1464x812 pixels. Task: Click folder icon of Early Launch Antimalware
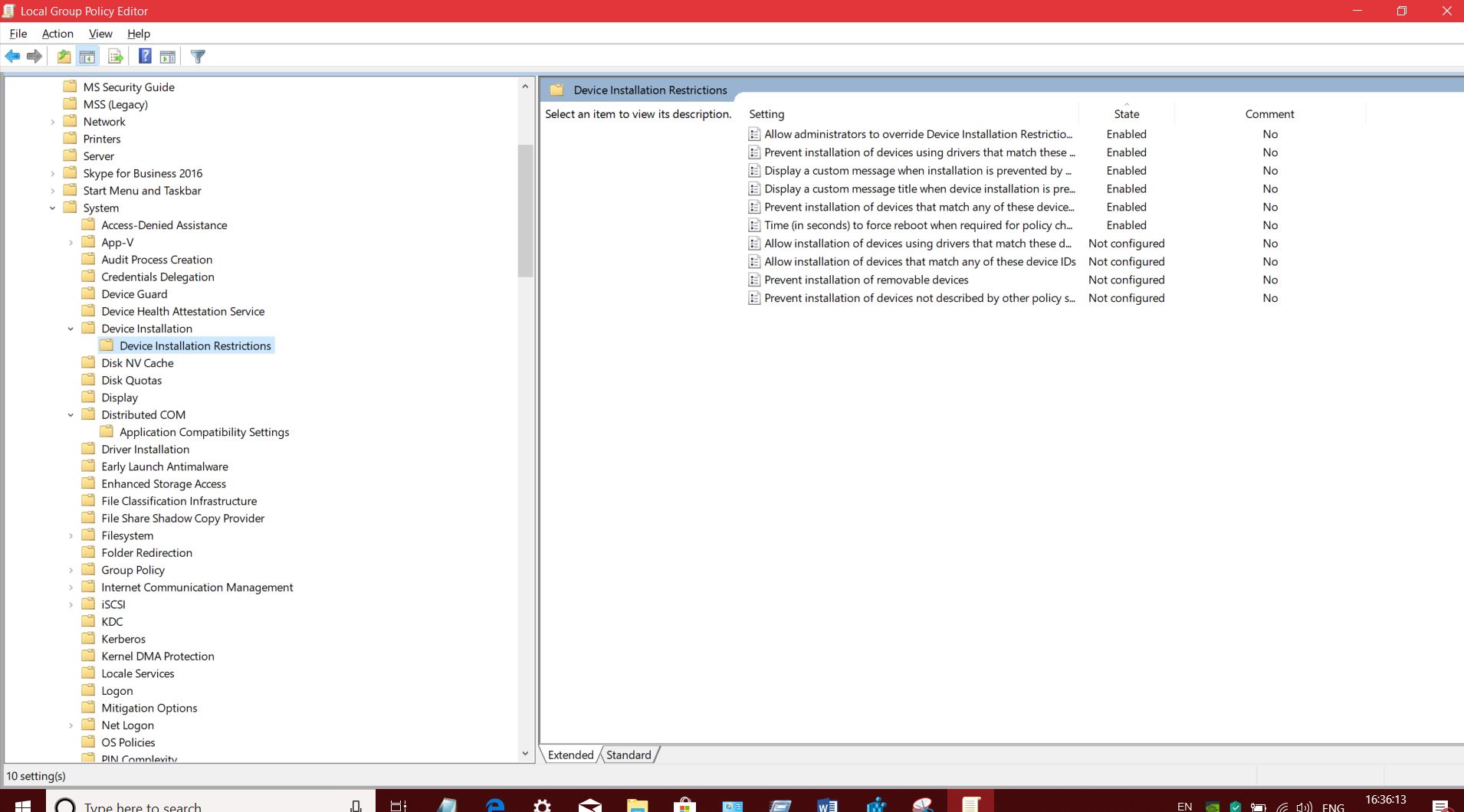point(89,466)
